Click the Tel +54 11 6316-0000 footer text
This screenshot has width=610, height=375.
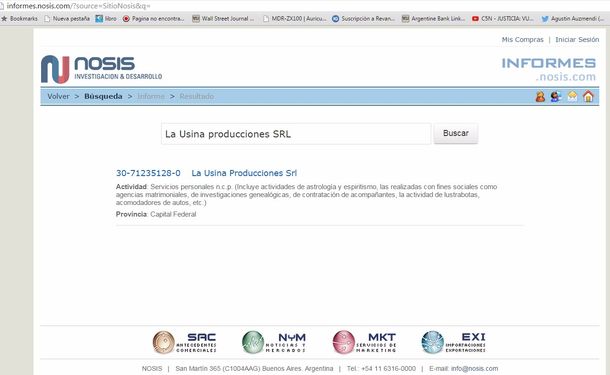(381, 368)
